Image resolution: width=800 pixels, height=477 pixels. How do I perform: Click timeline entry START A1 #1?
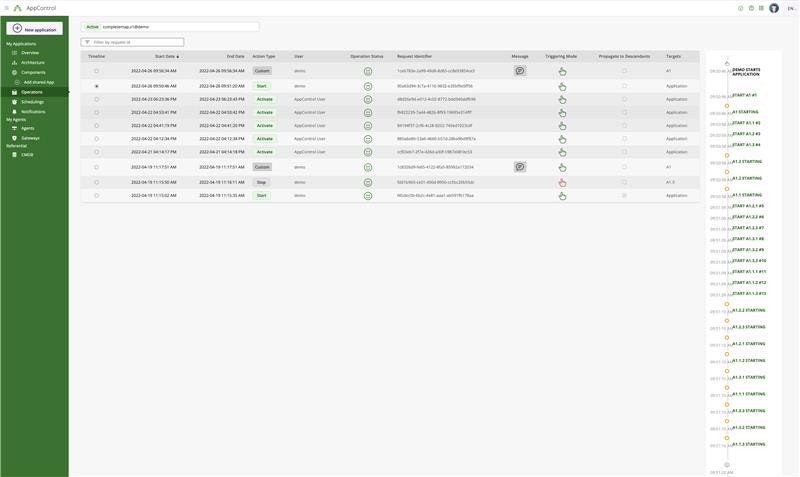point(744,95)
